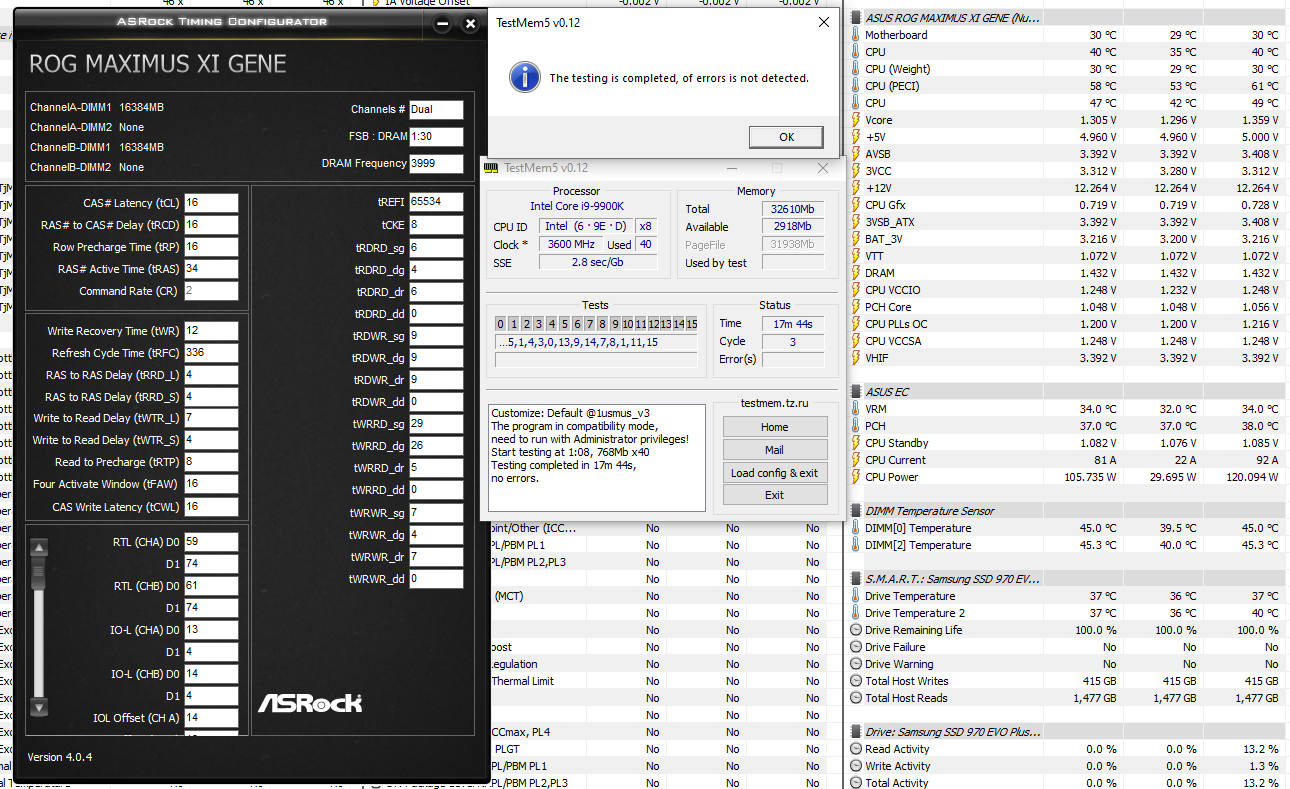This screenshot has width=1290, height=789.
Task: Click the Command Rate (CR) field
Action: tap(211, 291)
